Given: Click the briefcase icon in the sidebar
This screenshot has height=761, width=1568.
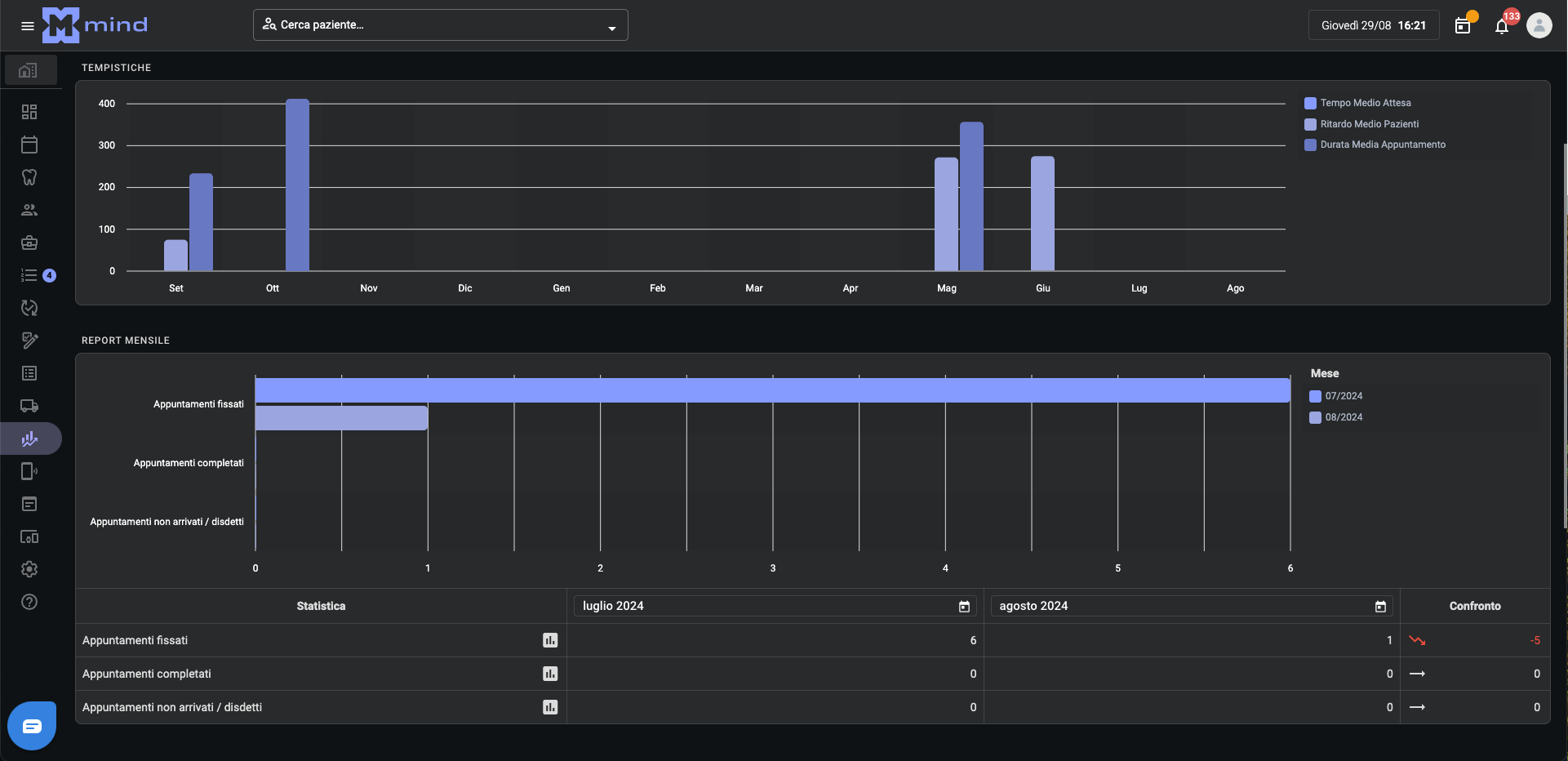Looking at the screenshot, I should coord(29,243).
